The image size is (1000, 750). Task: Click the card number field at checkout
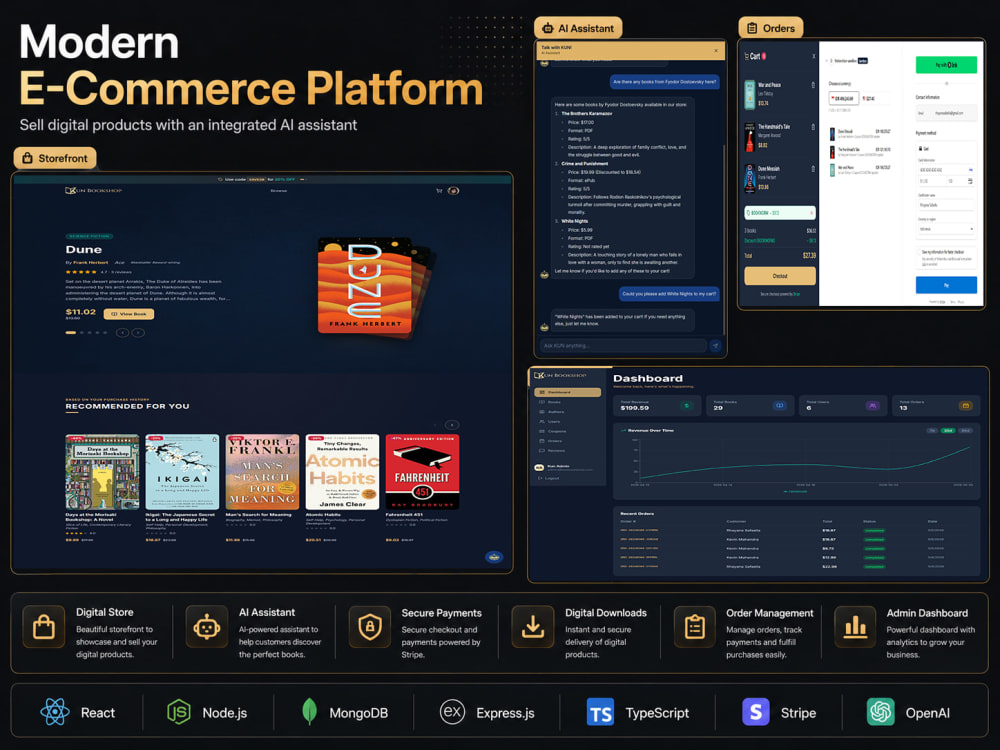[x=946, y=170]
